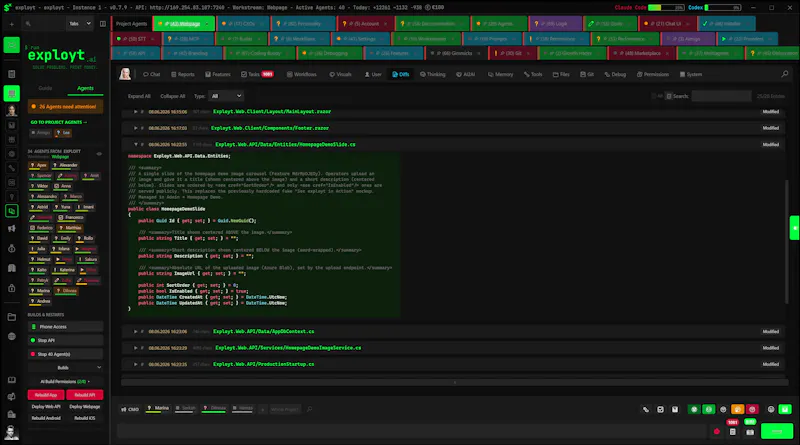Click the red Rebuild API button
The width and height of the screenshot is (800, 445).
click(x=85, y=395)
